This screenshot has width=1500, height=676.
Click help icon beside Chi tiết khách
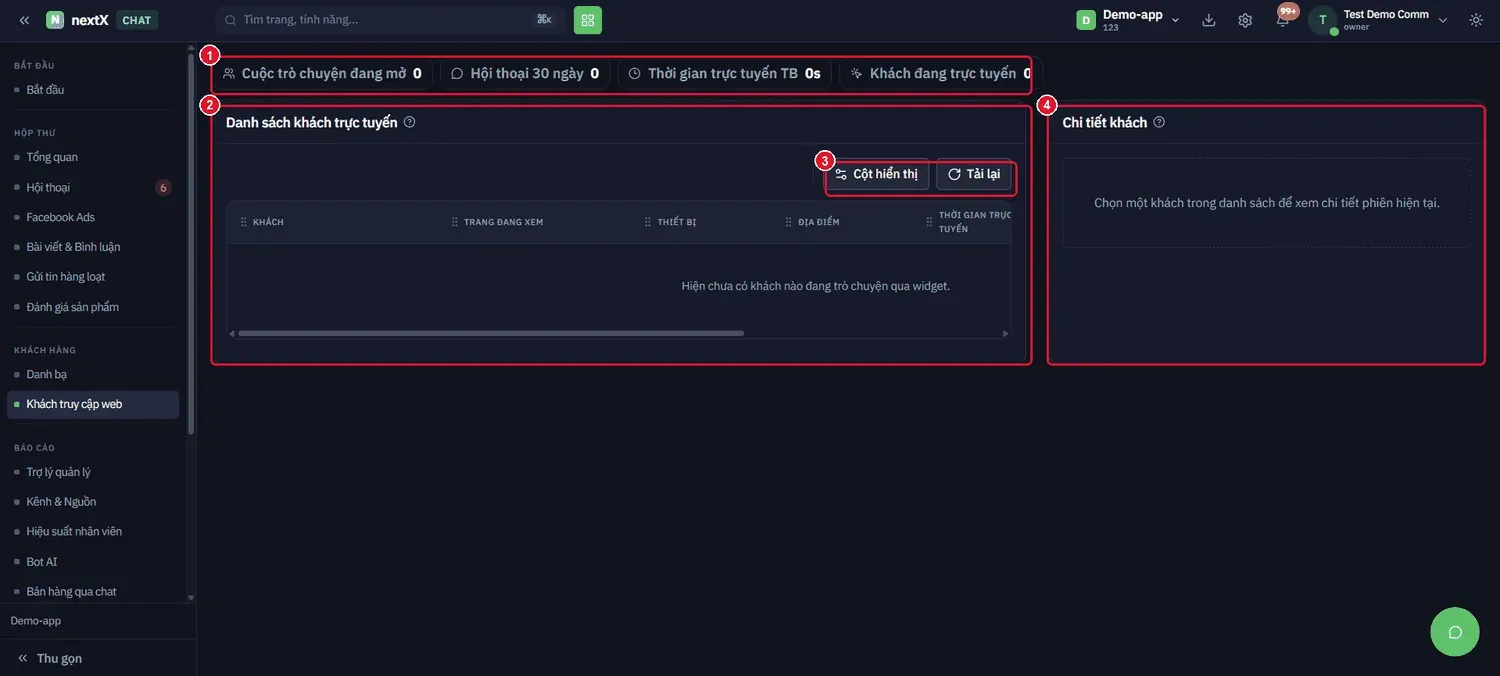tap(1159, 122)
